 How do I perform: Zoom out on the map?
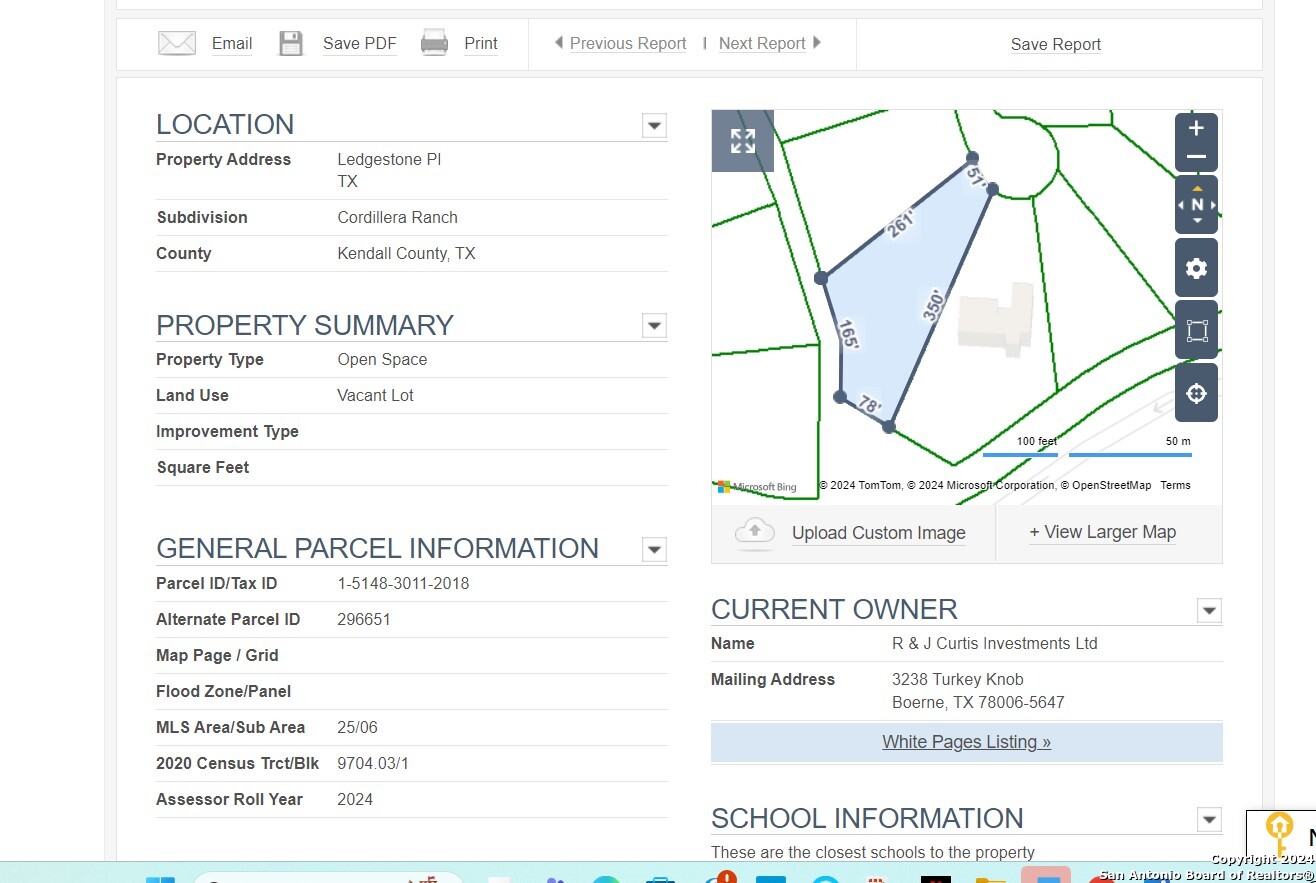pos(1196,156)
